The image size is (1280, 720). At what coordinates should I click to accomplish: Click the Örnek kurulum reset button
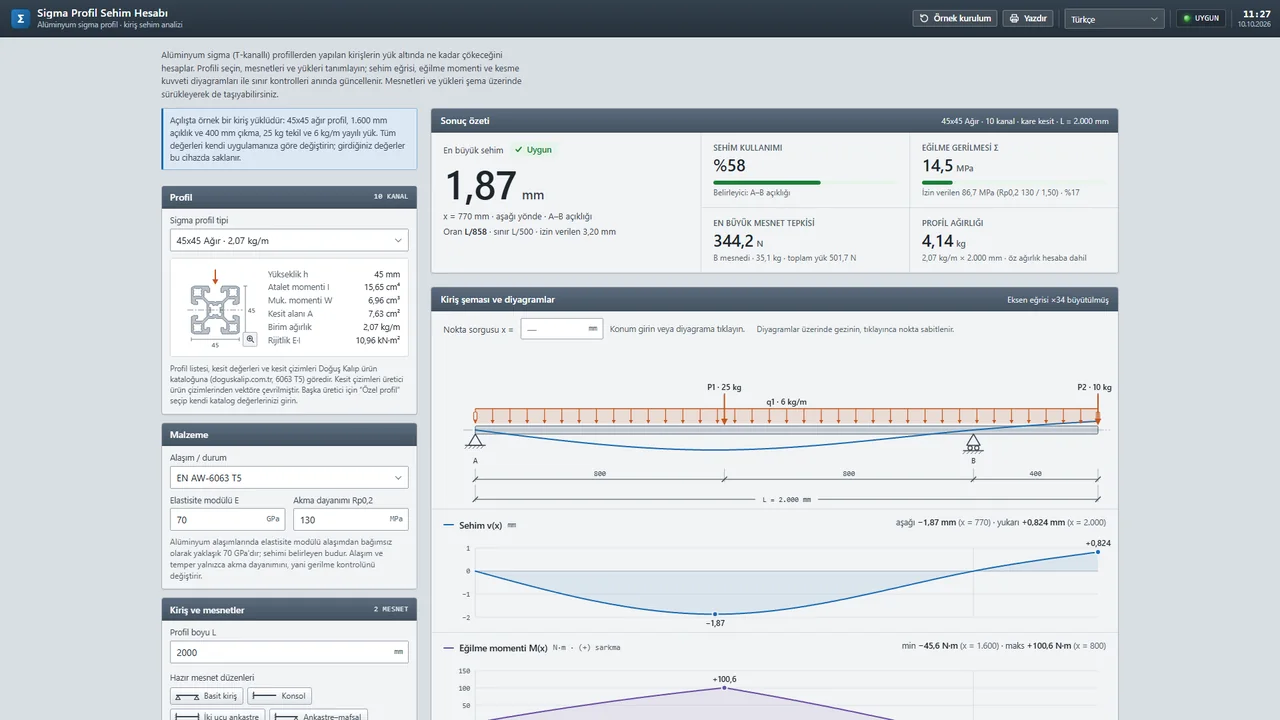point(955,18)
